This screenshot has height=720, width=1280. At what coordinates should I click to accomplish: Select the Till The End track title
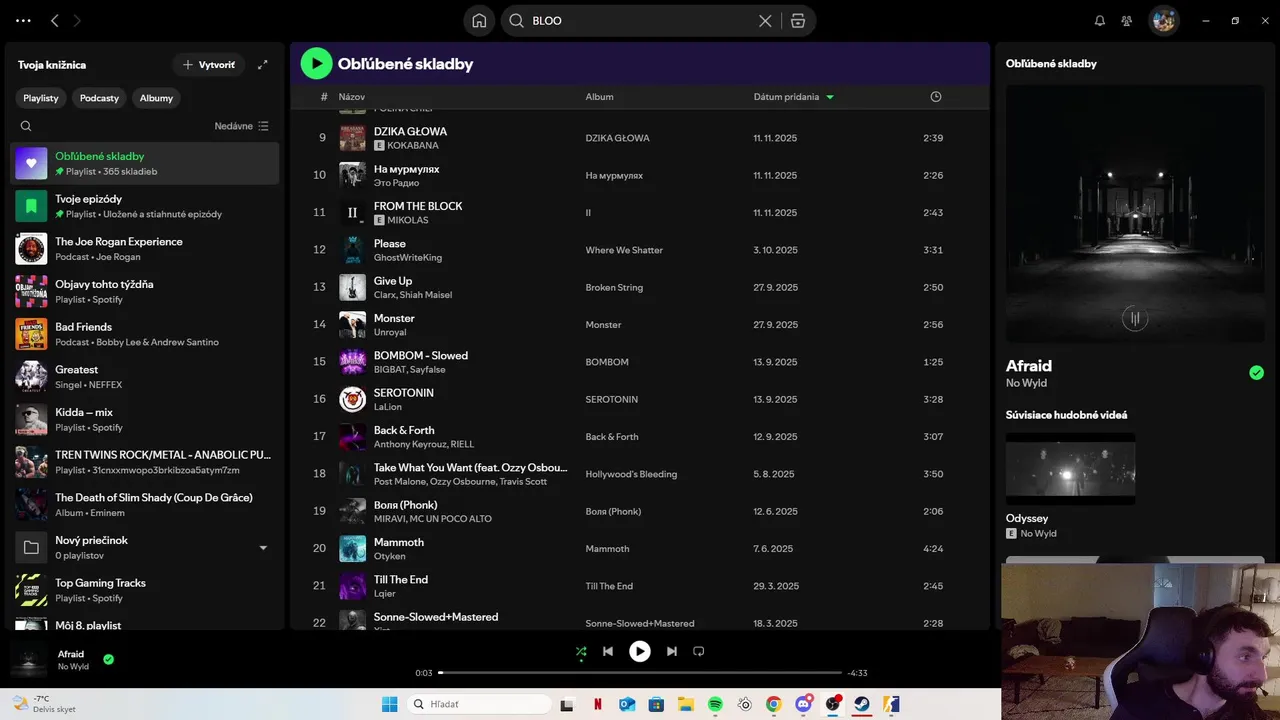[401, 579]
